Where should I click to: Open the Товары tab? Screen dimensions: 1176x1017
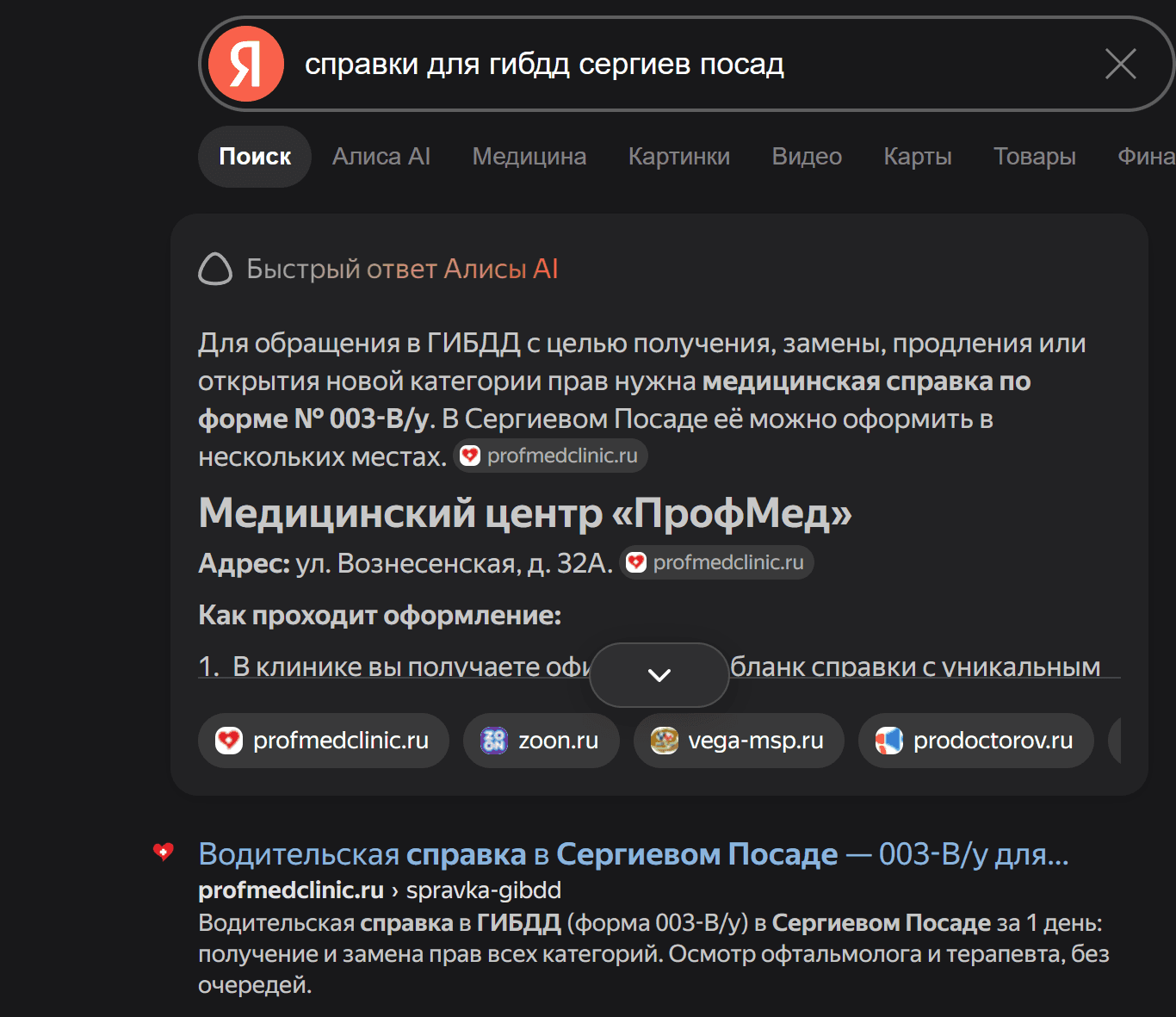(1035, 157)
